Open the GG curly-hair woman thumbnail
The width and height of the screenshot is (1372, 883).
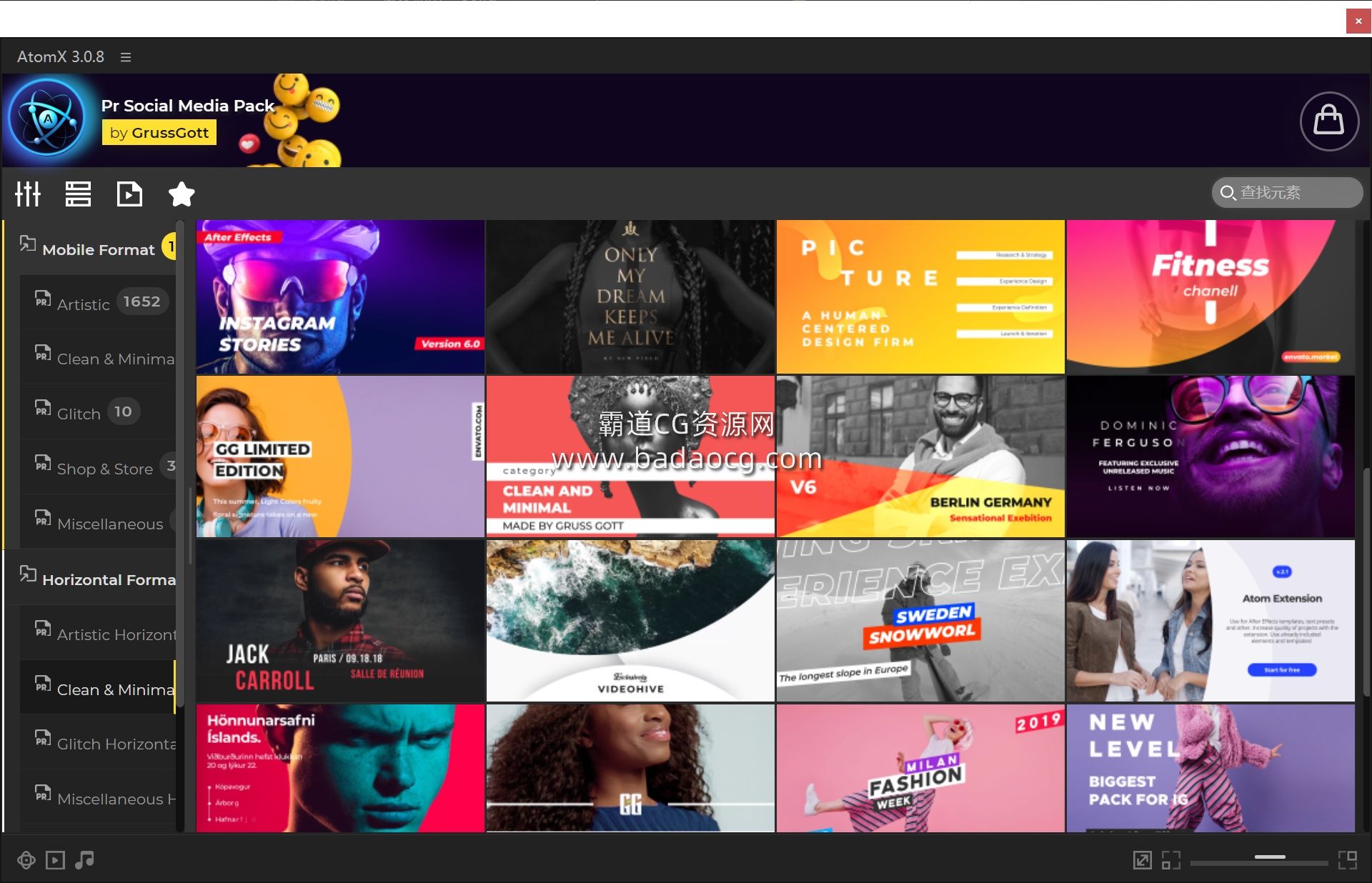tap(630, 768)
